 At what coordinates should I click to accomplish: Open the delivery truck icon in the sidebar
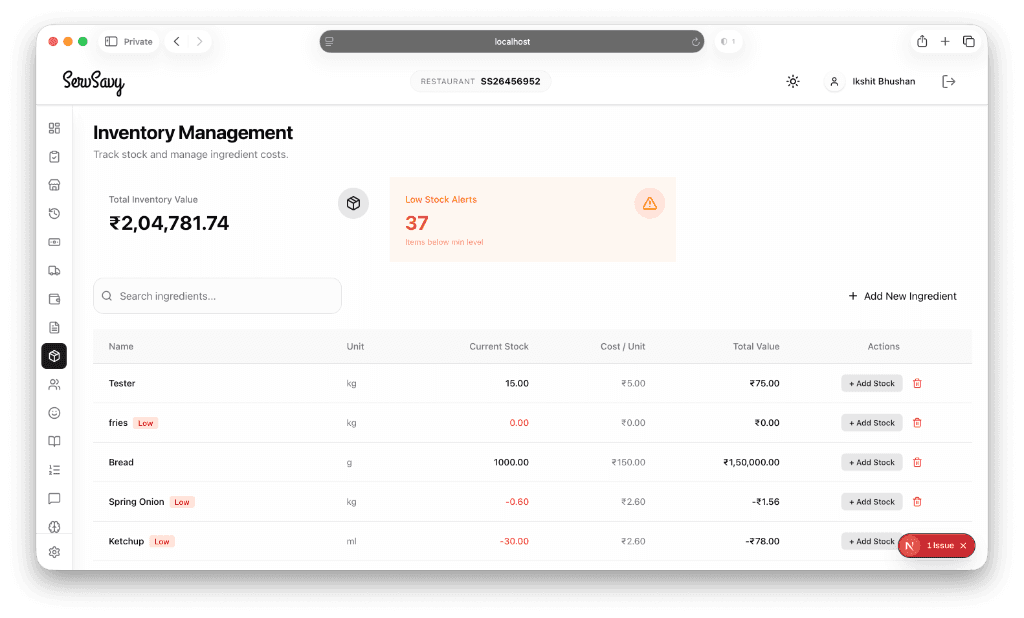pyautogui.click(x=54, y=270)
